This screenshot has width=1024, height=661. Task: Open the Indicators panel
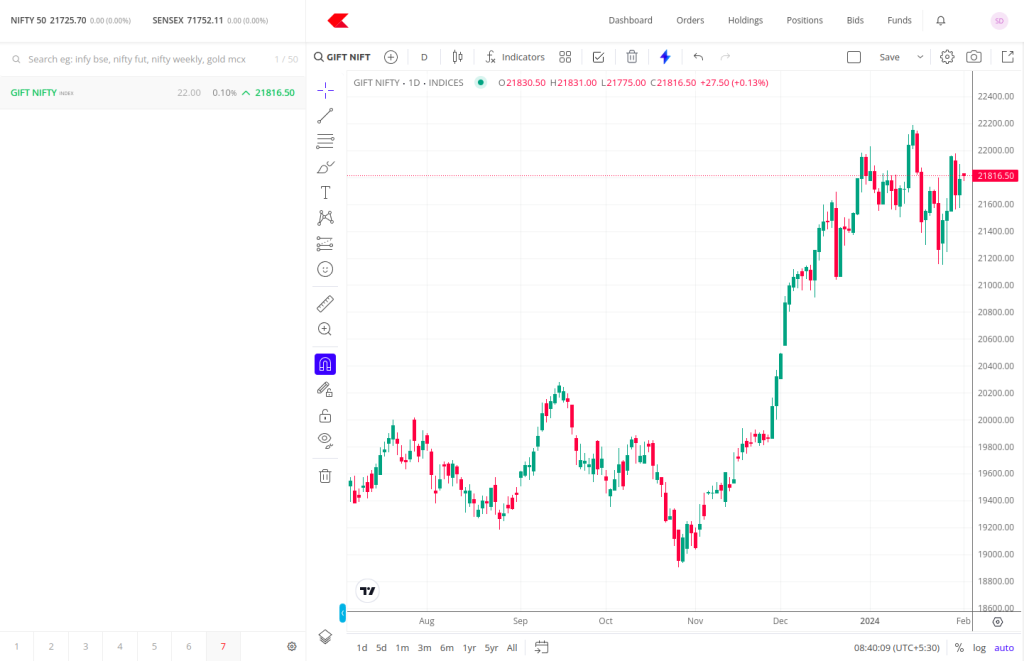(514, 57)
